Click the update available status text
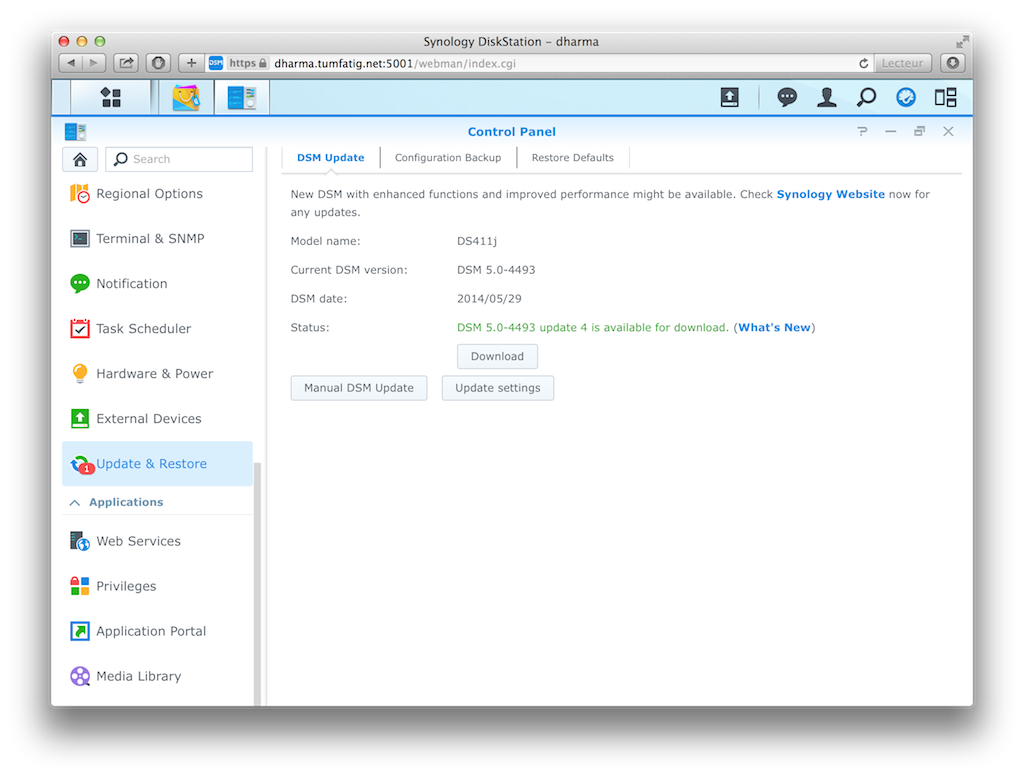 592,328
